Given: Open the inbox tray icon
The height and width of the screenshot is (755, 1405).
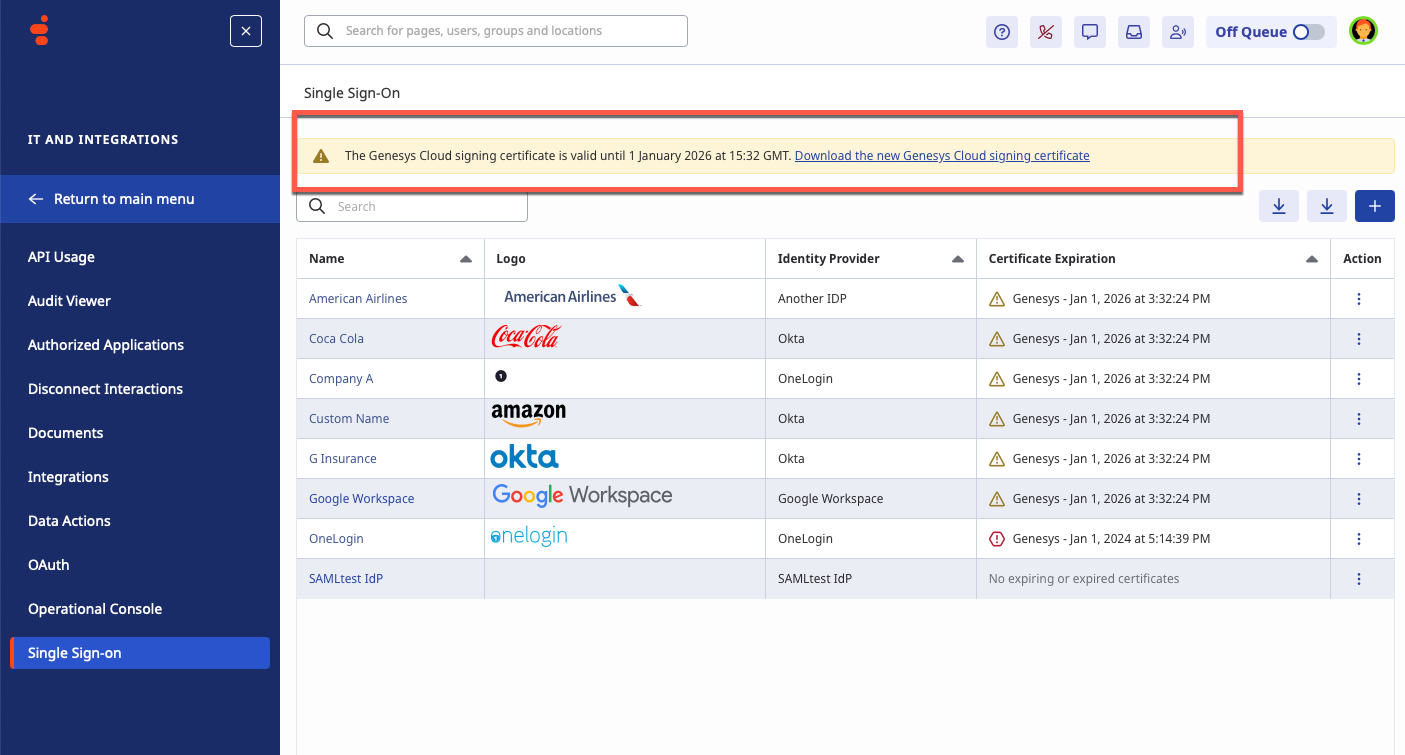Looking at the screenshot, I should pyautogui.click(x=1134, y=32).
